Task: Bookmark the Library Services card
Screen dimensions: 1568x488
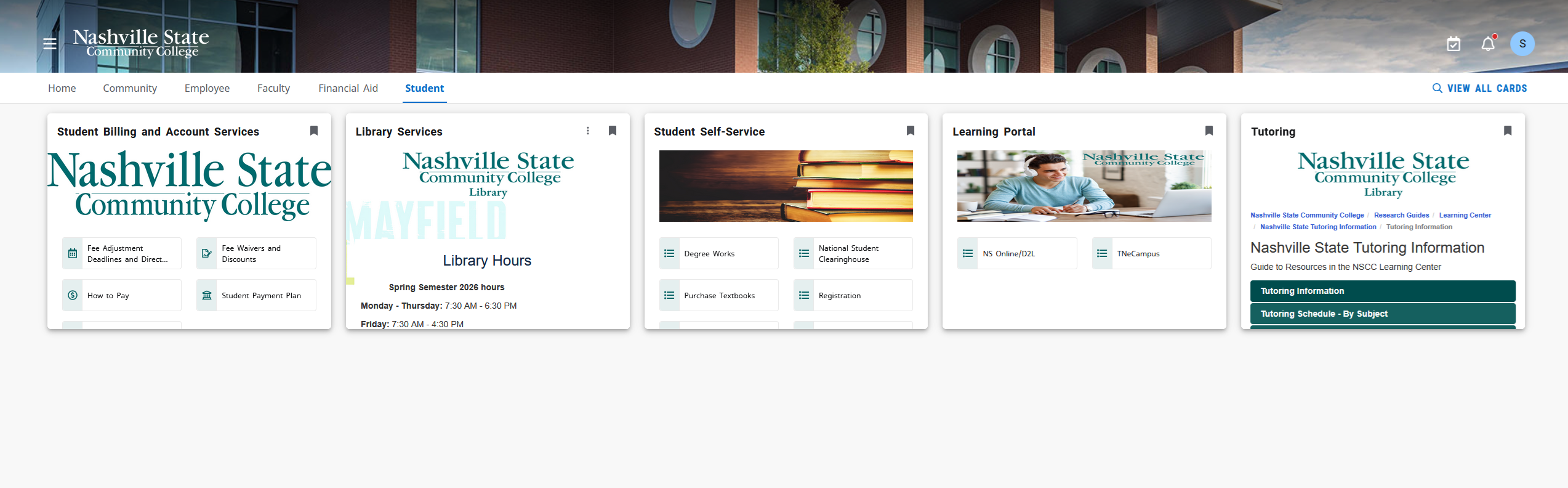Action: (x=613, y=131)
